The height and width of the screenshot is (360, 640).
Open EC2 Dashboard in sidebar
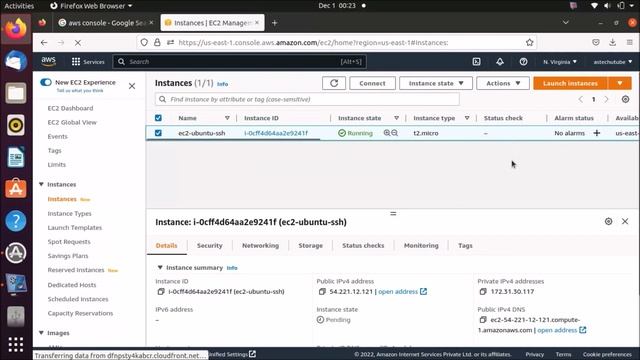70,108
